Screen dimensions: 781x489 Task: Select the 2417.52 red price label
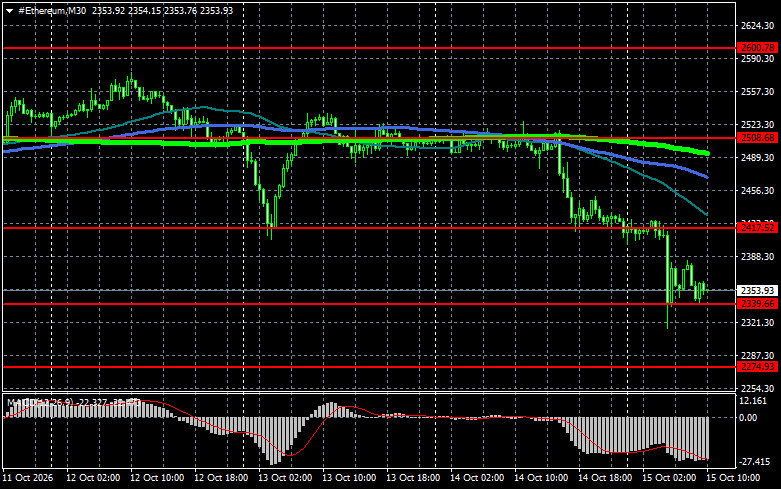click(x=758, y=228)
